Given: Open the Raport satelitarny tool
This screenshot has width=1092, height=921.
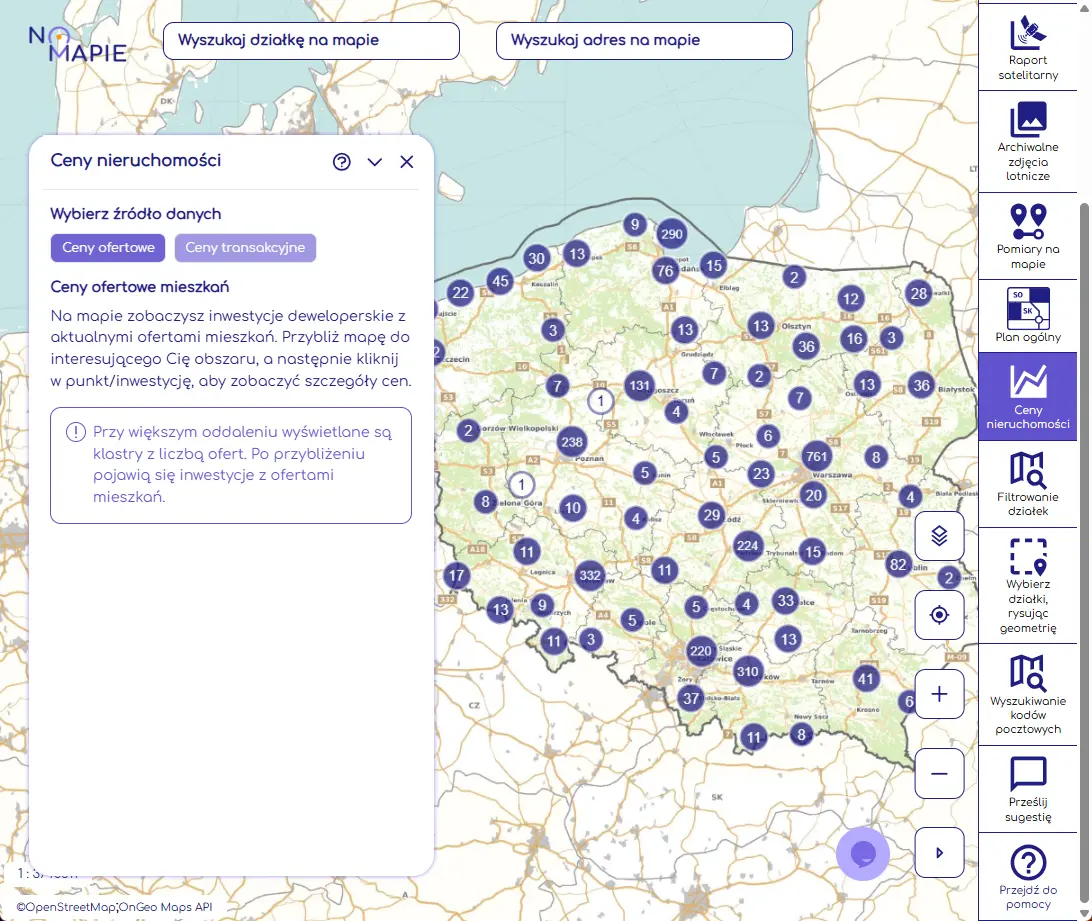Looking at the screenshot, I should coord(1028,46).
